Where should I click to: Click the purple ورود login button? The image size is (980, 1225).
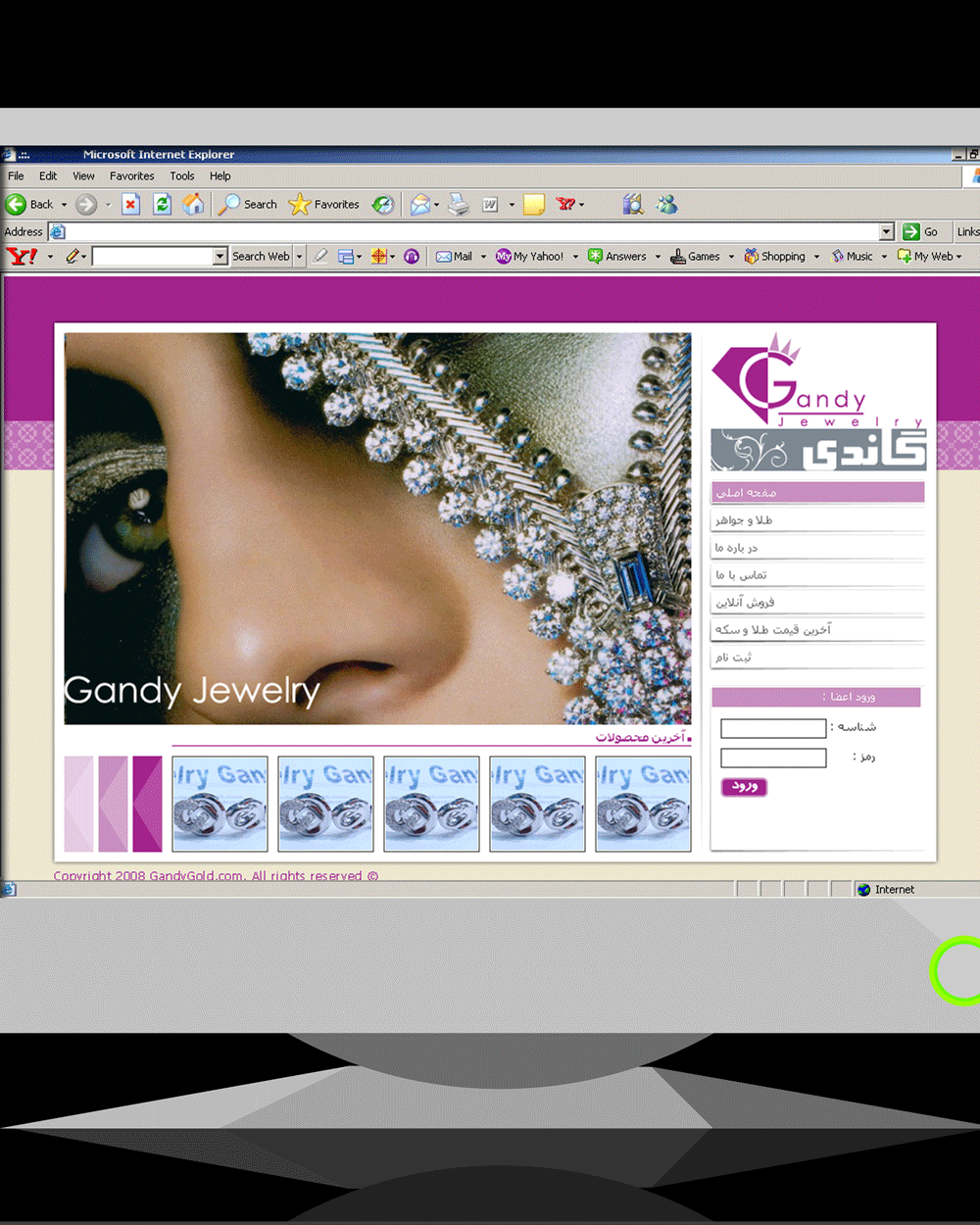(x=744, y=786)
